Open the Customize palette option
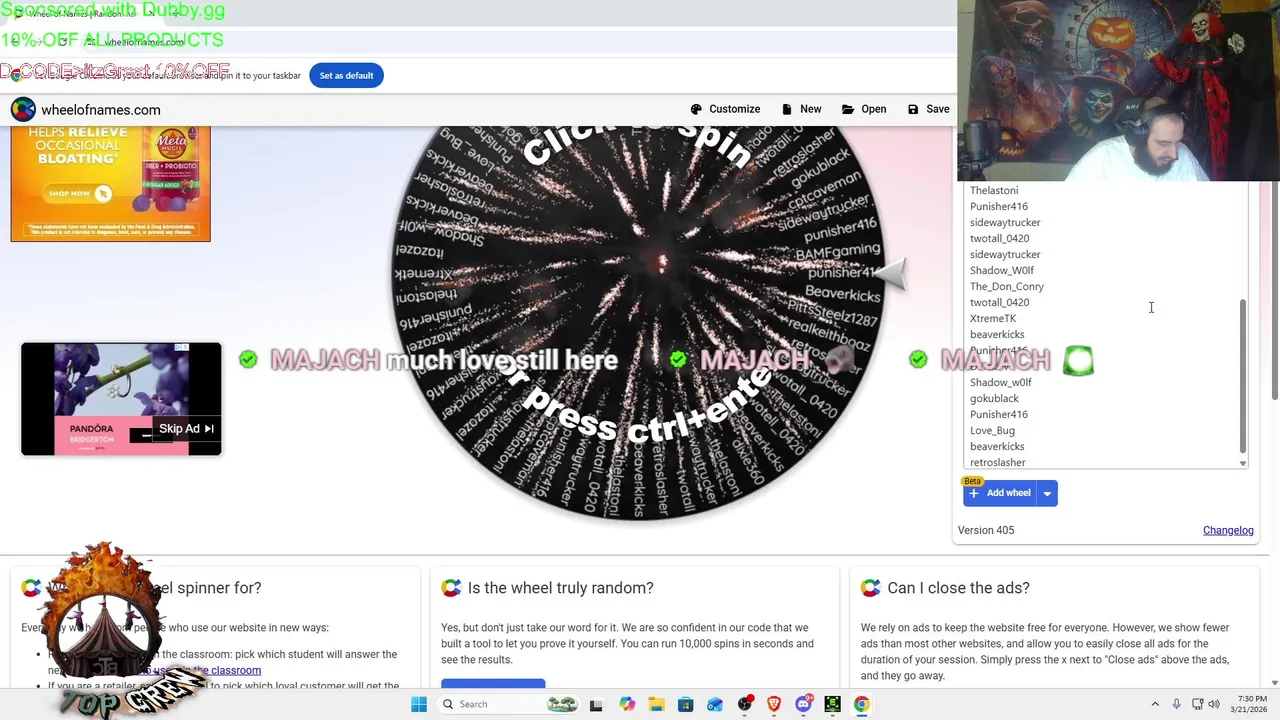The height and width of the screenshot is (720, 1280). point(725,109)
